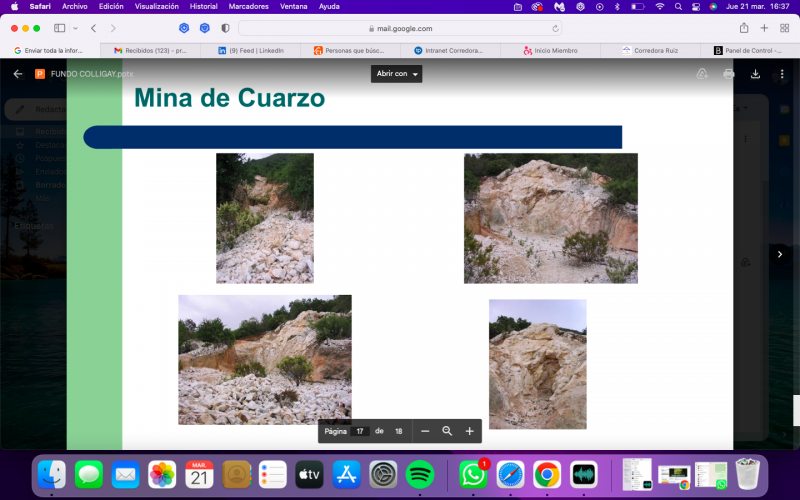Open Spotify from the Dock
The width and height of the screenshot is (800, 500).
pyautogui.click(x=419, y=474)
